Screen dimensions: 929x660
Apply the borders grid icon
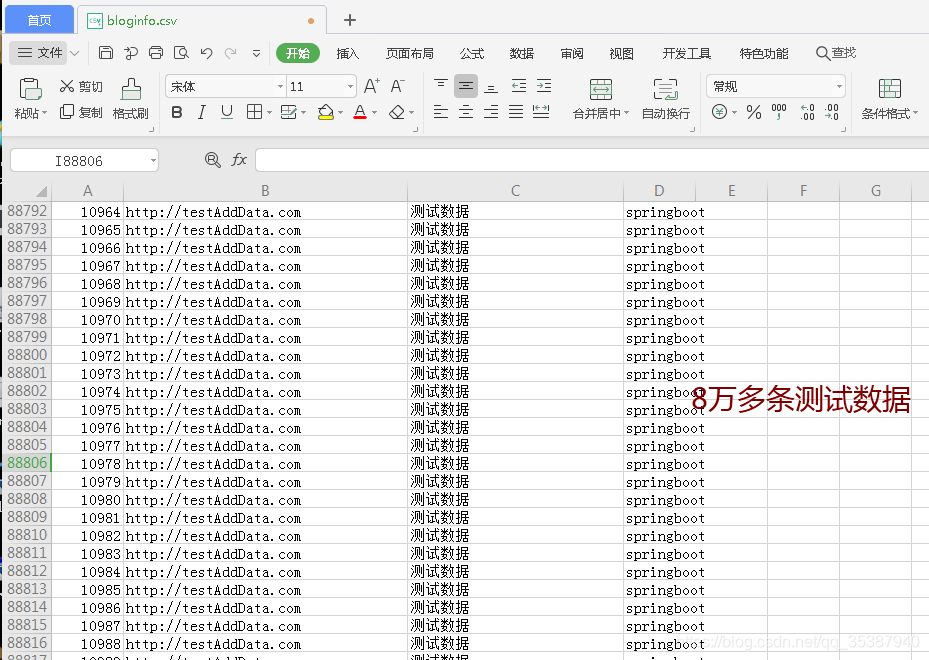(x=254, y=111)
